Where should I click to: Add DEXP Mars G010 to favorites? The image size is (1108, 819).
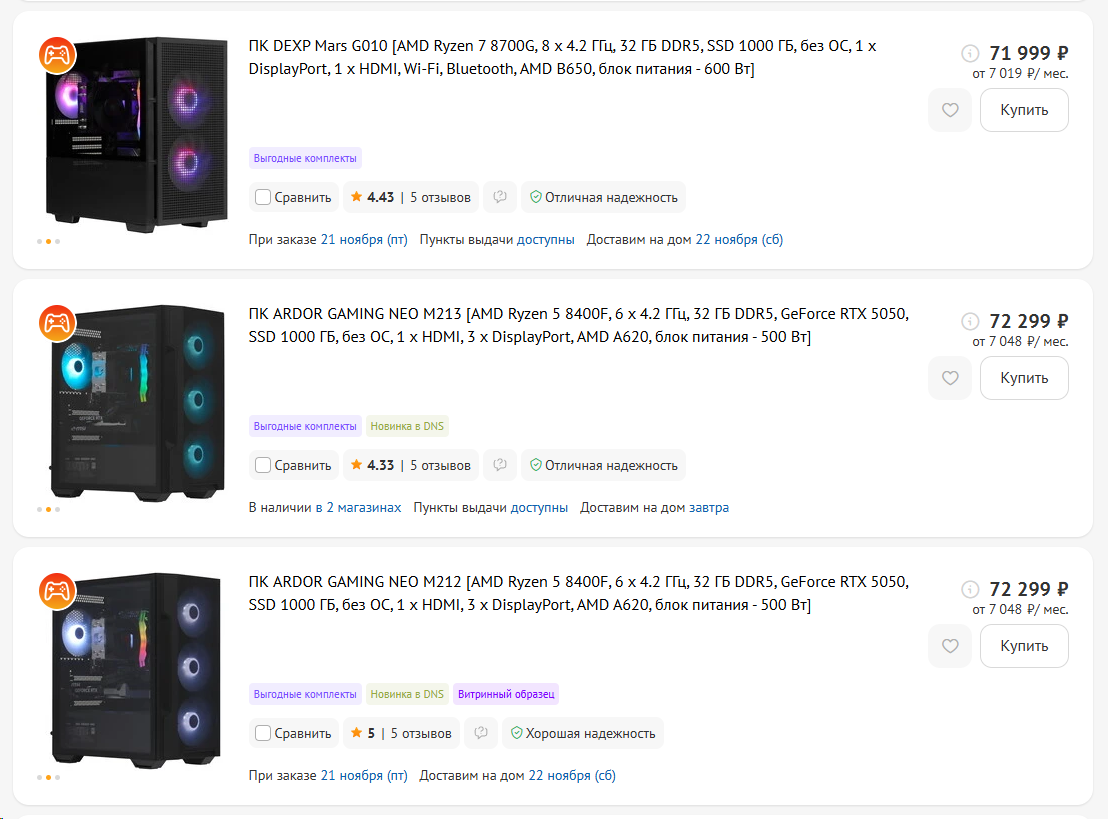coord(950,110)
